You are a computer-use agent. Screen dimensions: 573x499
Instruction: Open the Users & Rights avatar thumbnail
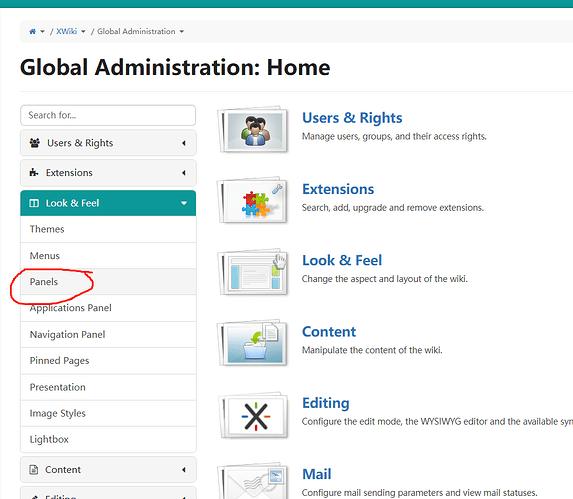(254, 131)
